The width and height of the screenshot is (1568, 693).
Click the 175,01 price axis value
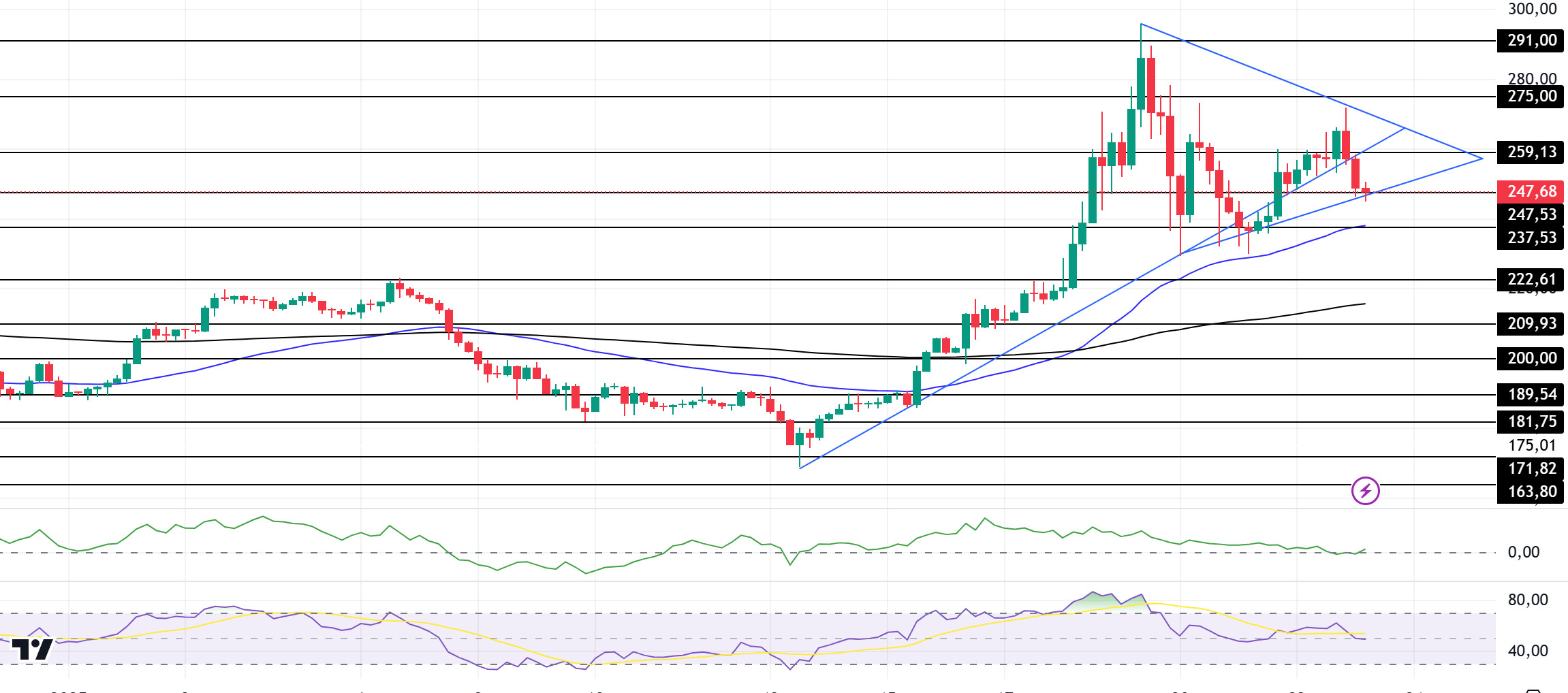(1533, 446)
